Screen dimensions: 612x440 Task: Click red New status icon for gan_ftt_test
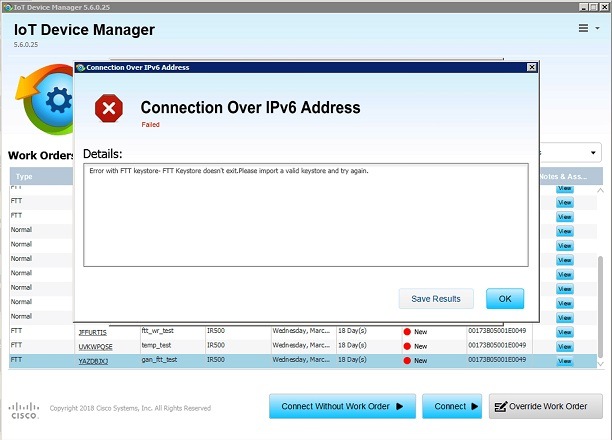pos(407,361)
